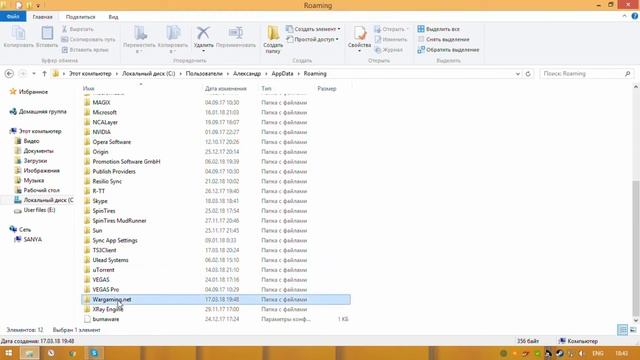Open the New item dropdown
The width and height of the screenshot is (640, 360).
313,29
